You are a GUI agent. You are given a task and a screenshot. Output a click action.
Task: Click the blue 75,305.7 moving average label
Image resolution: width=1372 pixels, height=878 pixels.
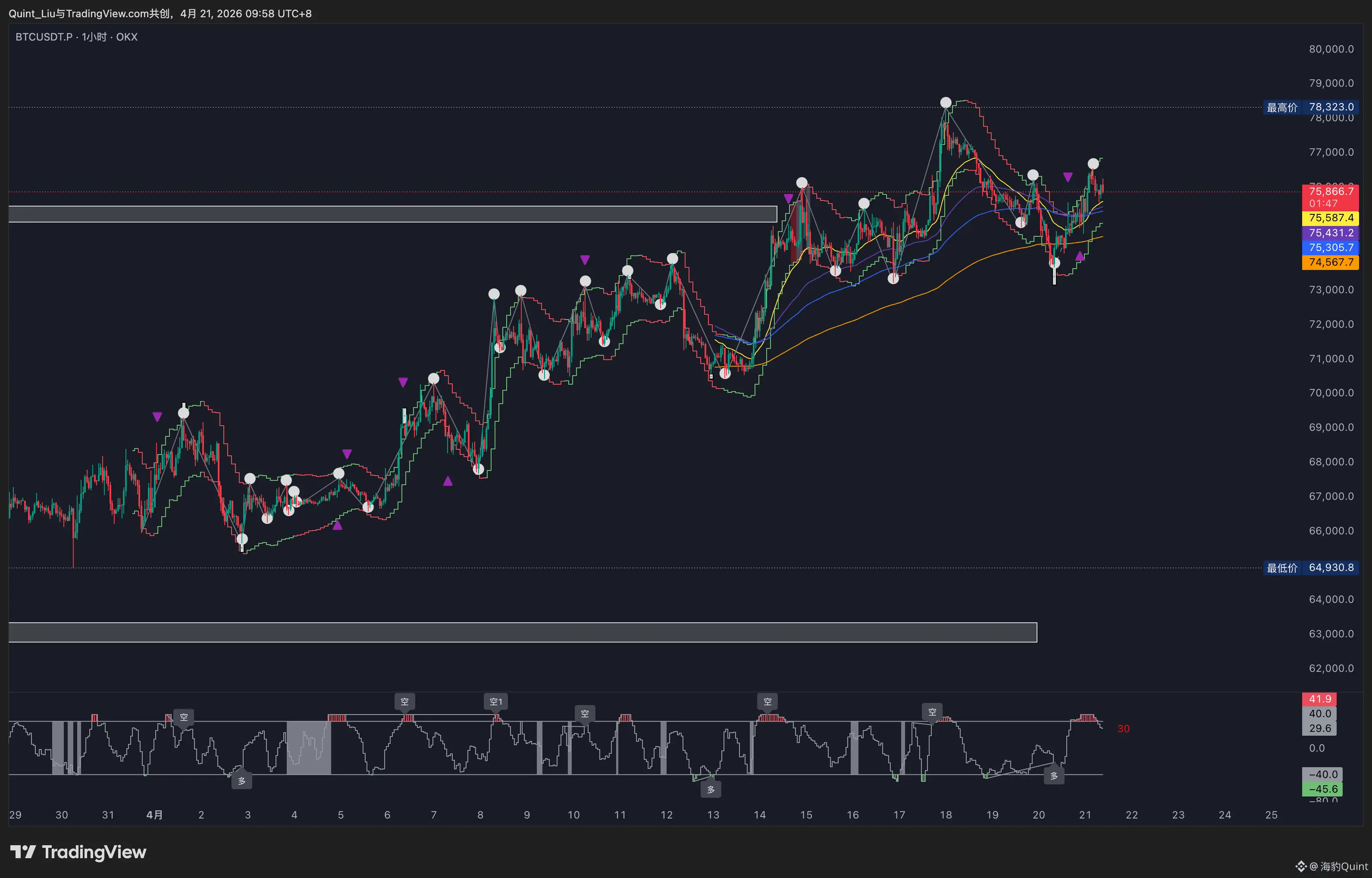(1330, 248)
